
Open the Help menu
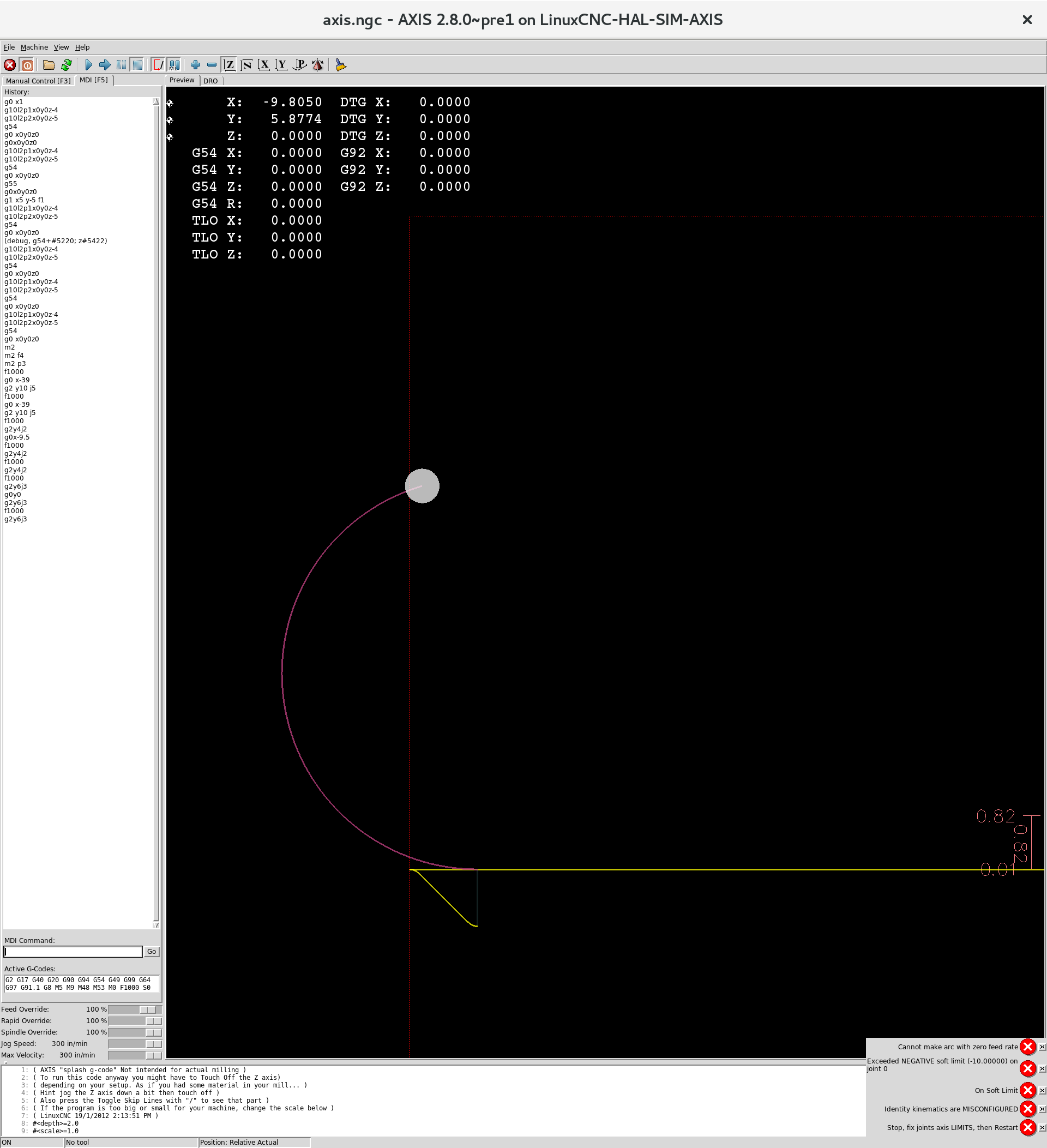coord(82,47)
